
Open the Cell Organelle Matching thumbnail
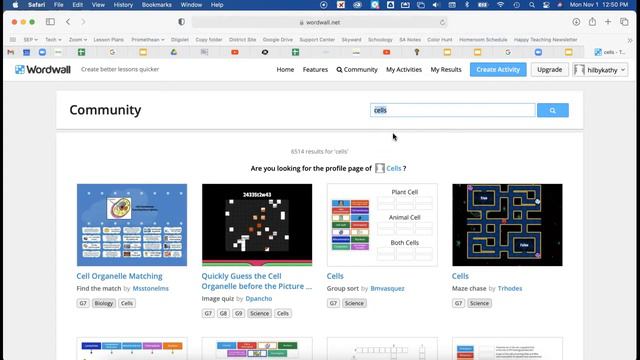pyautogui.click(x=132, y=225)
